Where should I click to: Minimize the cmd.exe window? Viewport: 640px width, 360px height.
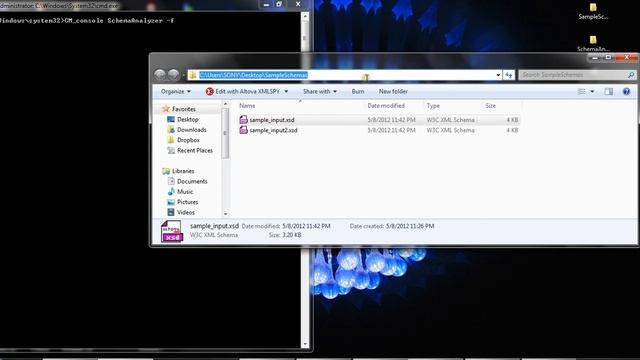[266, 4]
